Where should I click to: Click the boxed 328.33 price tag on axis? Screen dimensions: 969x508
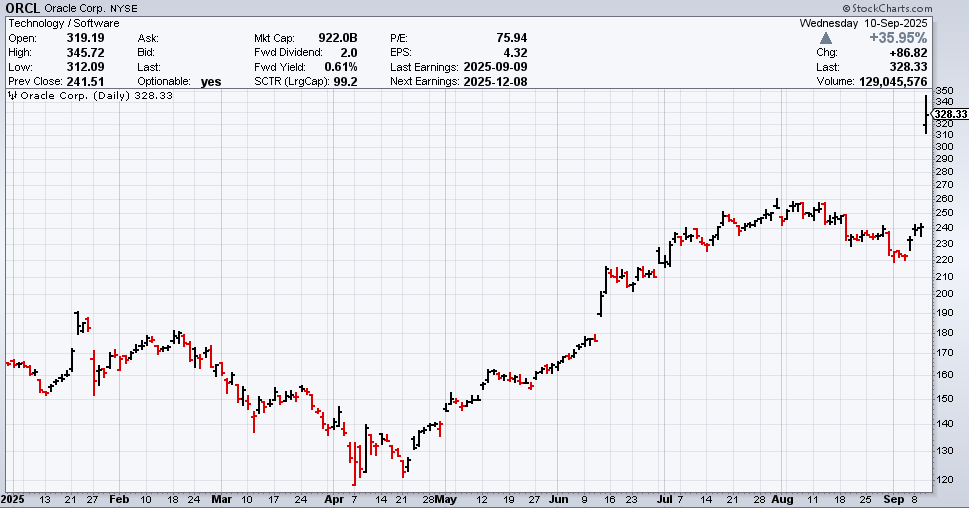[947, 113]
